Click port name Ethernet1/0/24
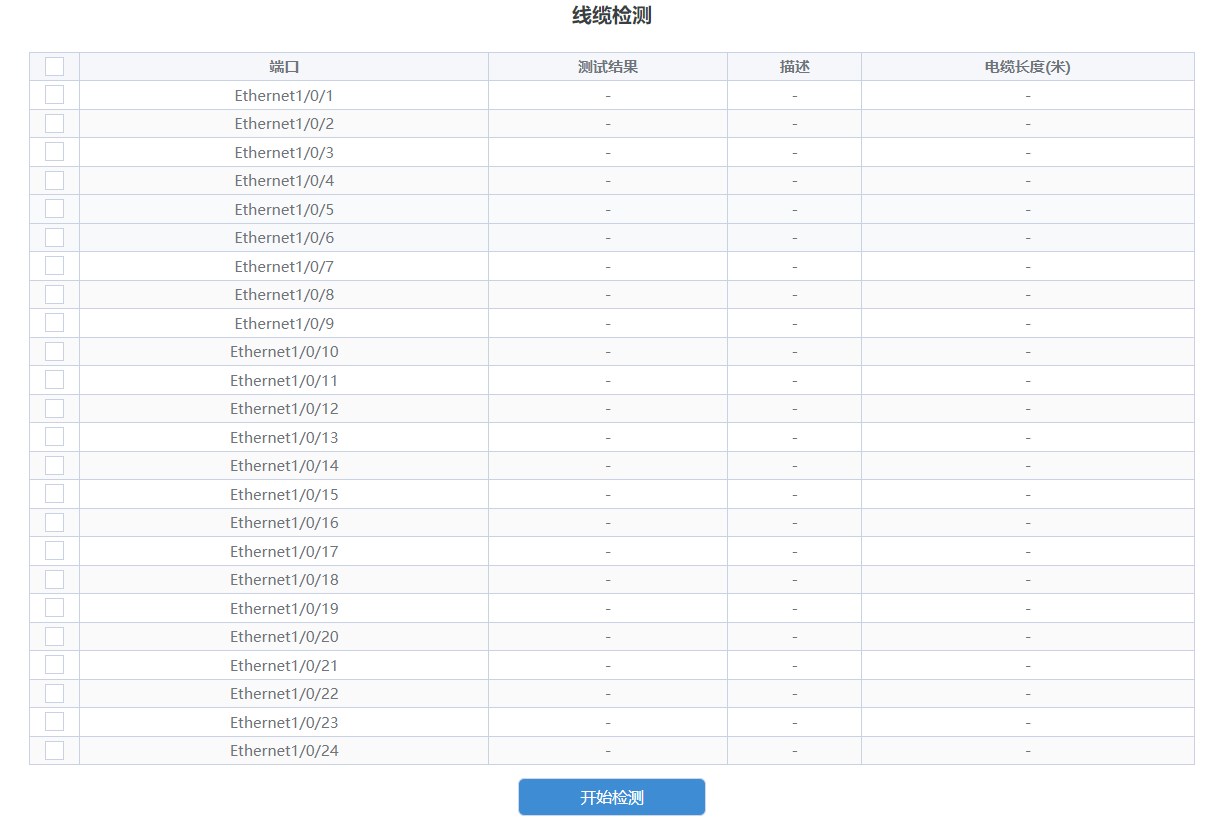 [284, 751]
